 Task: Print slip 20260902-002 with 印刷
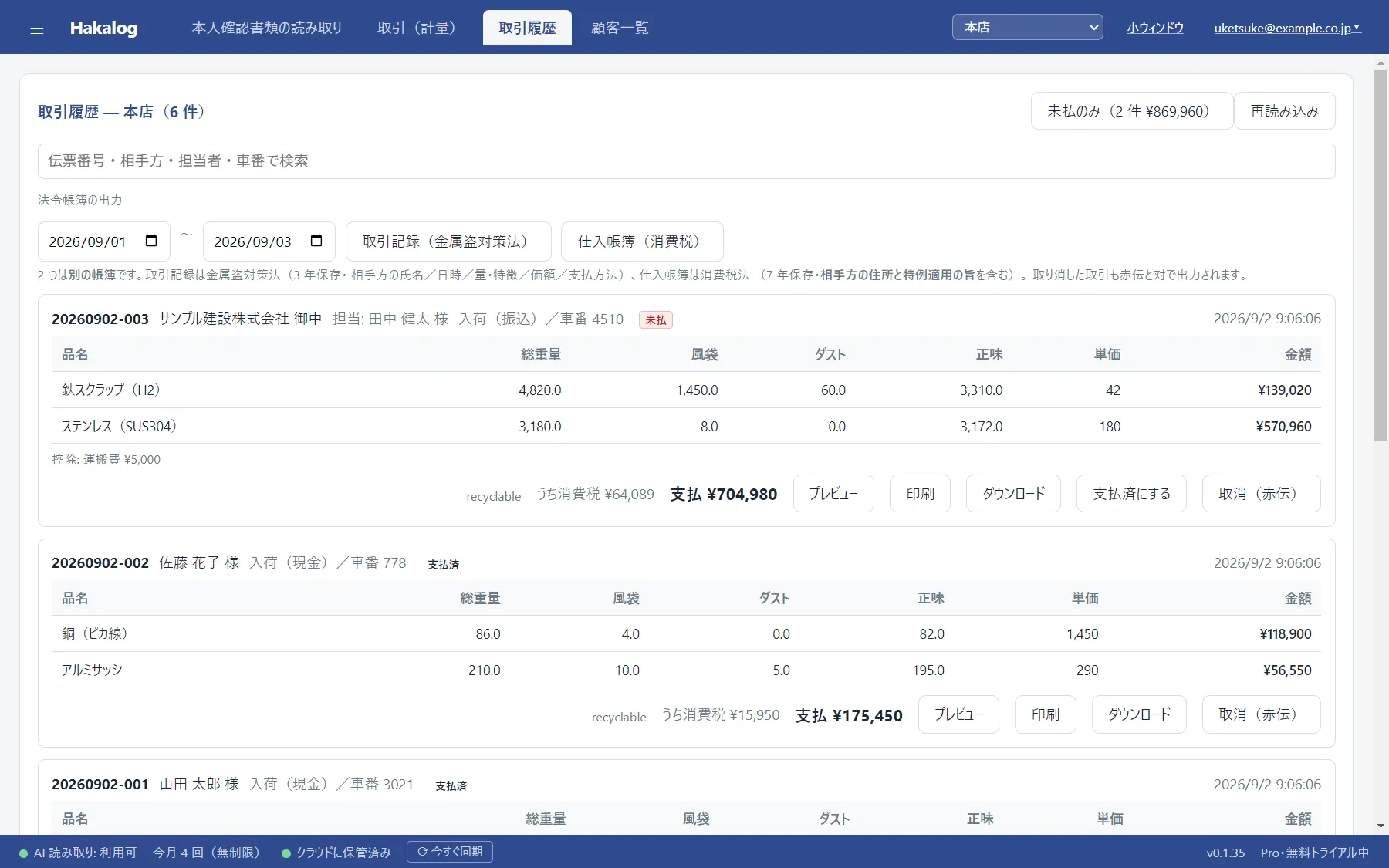coord(1045,714)
